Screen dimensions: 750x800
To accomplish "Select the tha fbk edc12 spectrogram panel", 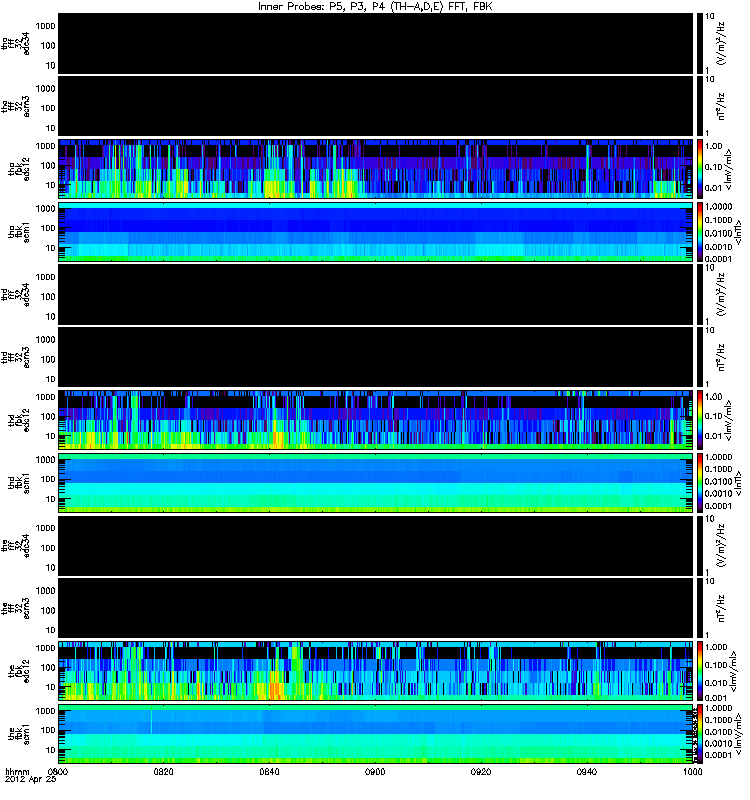I will pos(376,169).
